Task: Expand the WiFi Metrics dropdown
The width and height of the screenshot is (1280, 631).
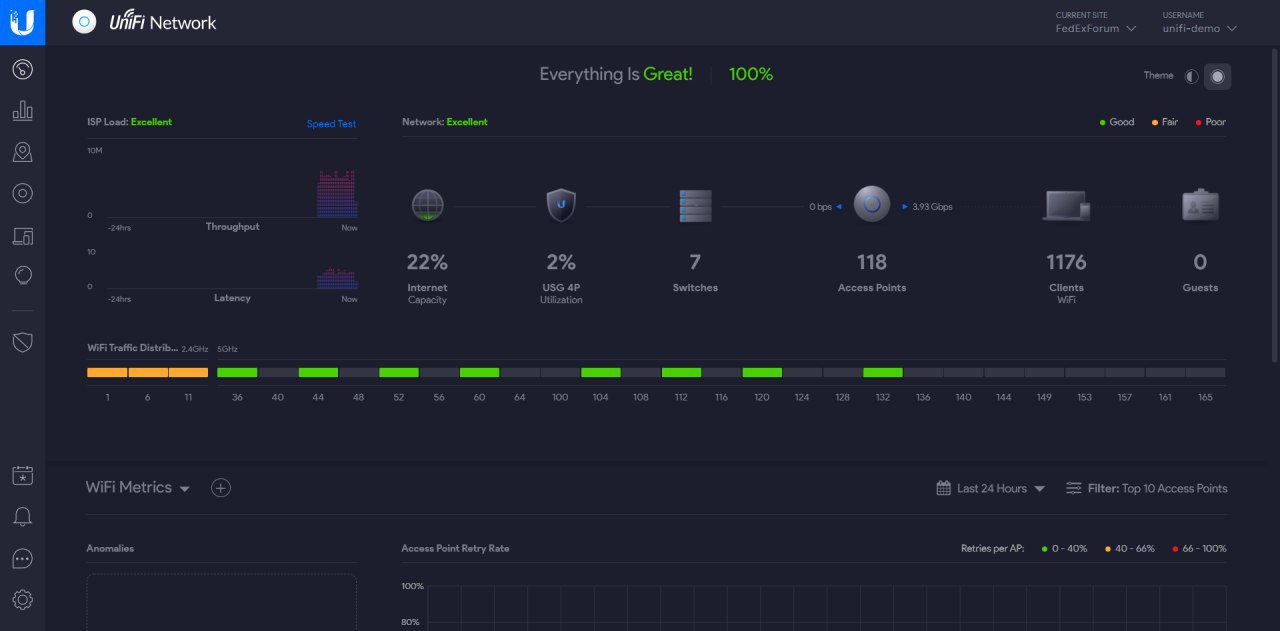Action: [138, 488]
